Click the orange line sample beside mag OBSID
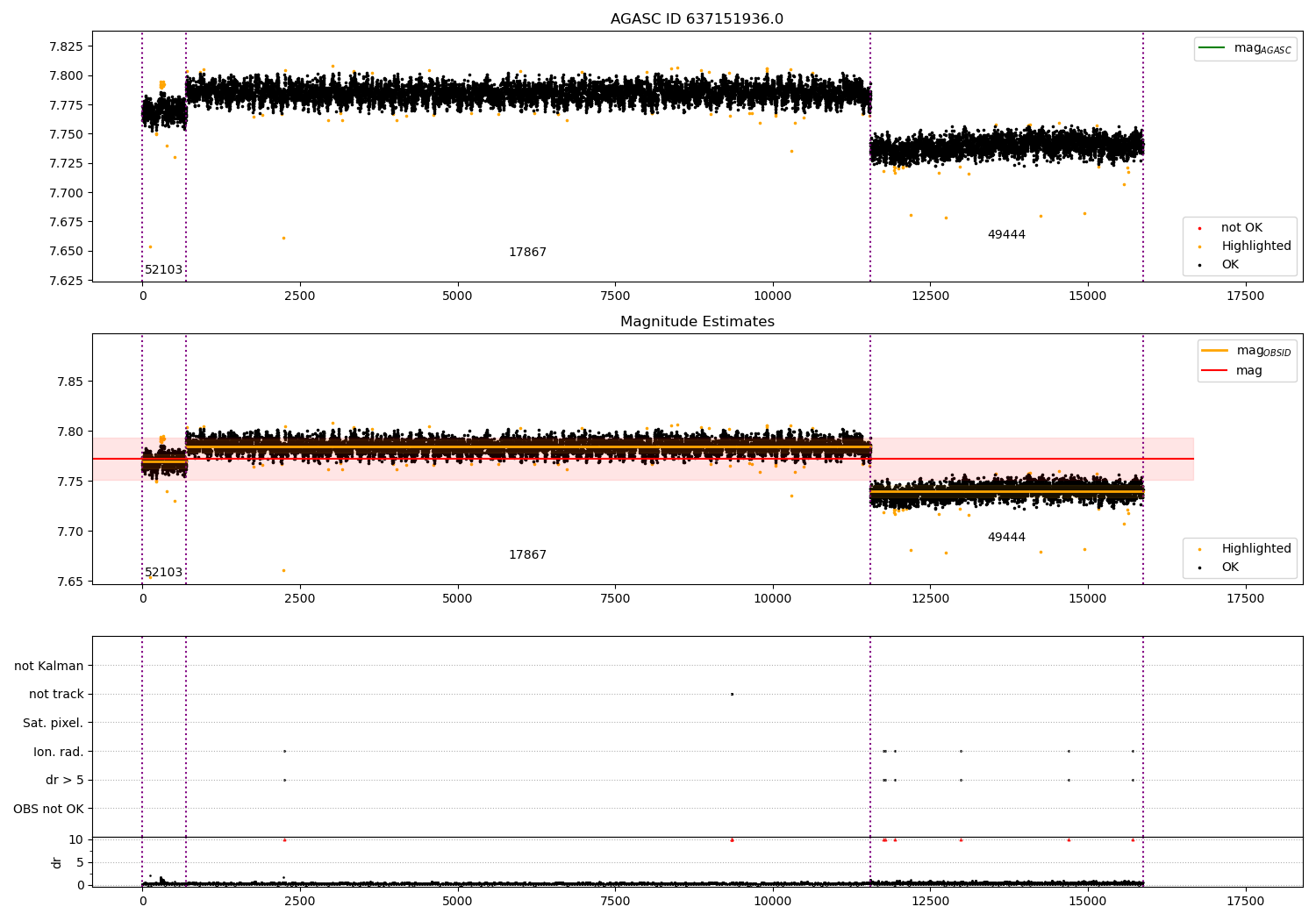The width and height of the screenshot is (1316, 921). (1215, 351)
